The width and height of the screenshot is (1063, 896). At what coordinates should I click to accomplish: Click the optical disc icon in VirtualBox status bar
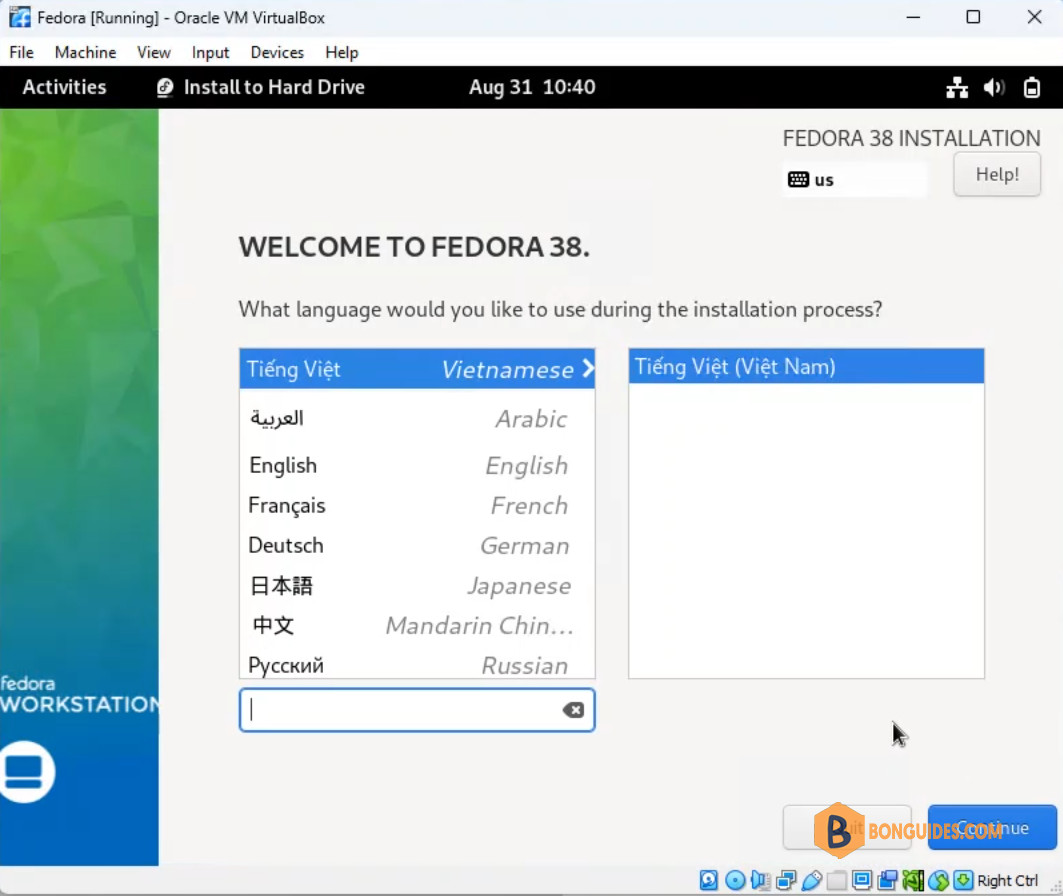(735, 880)
